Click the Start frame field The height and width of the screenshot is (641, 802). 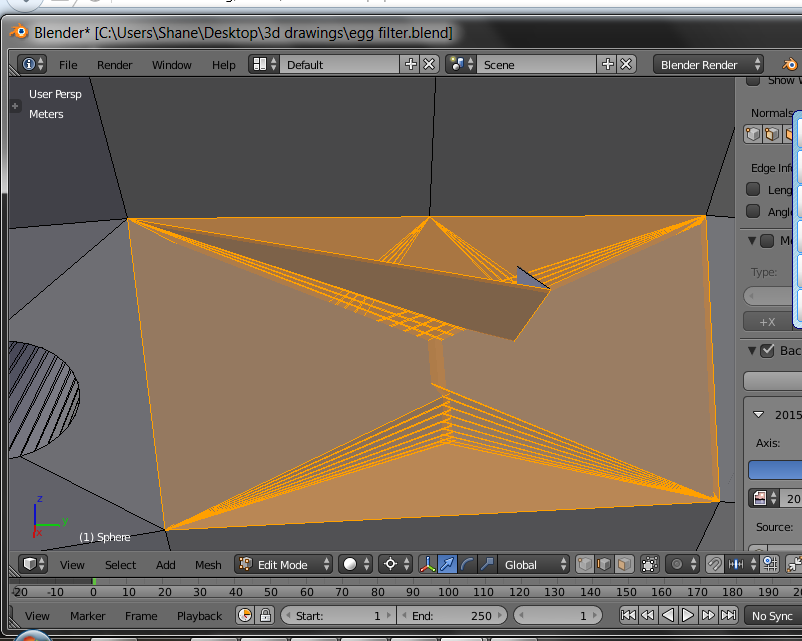[339, 615]
